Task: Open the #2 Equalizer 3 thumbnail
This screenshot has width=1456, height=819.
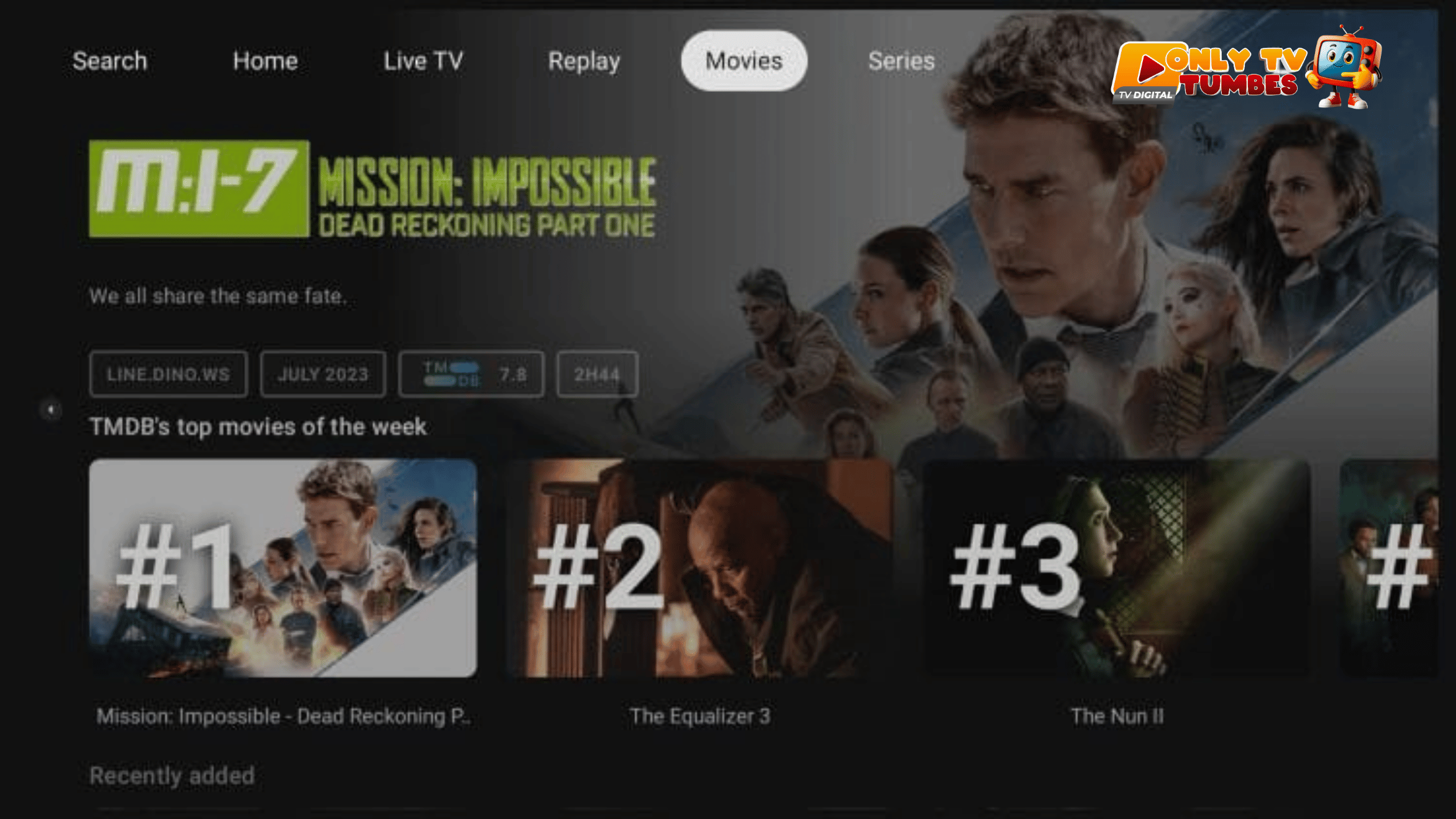Action: (700, 568)
